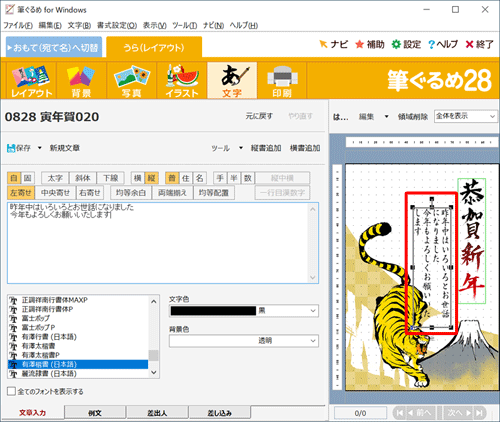Align text 左寄せ left
Screen dimensions: 500x422
(x=21, y=193)
